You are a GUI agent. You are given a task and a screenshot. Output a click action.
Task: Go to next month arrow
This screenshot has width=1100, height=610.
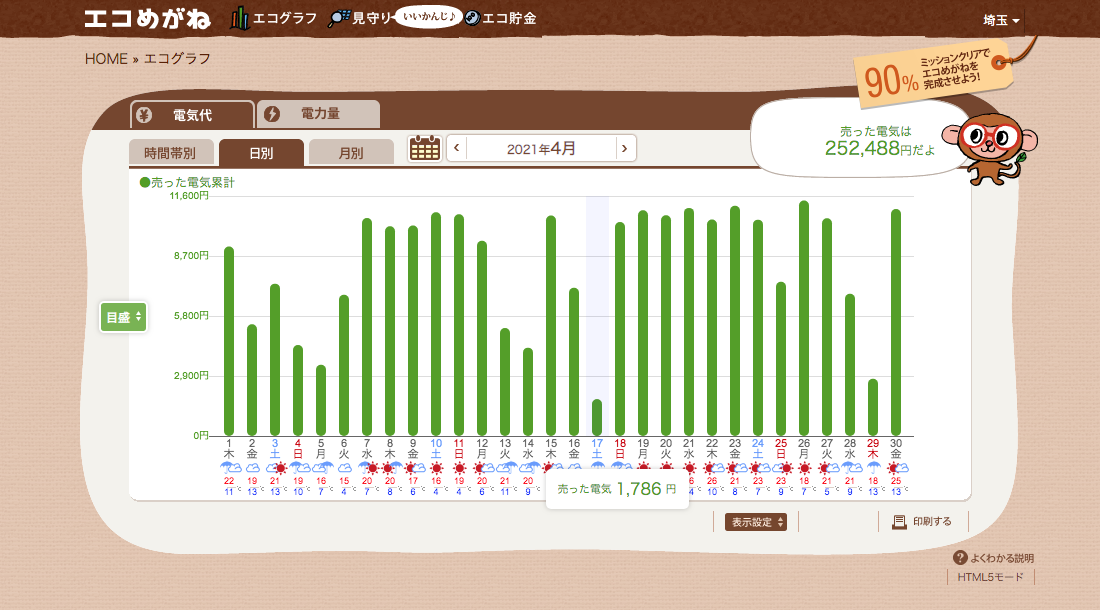point(625,148)
